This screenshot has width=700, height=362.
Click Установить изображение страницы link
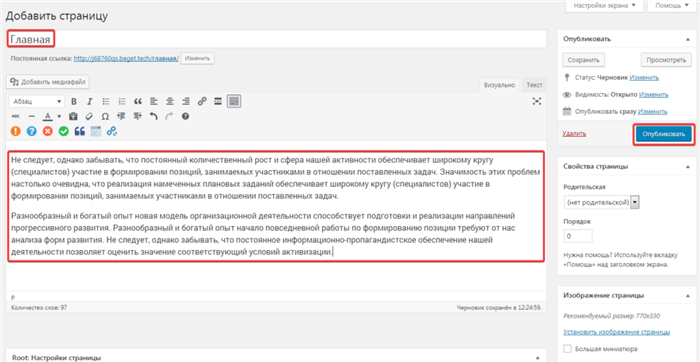617,332
